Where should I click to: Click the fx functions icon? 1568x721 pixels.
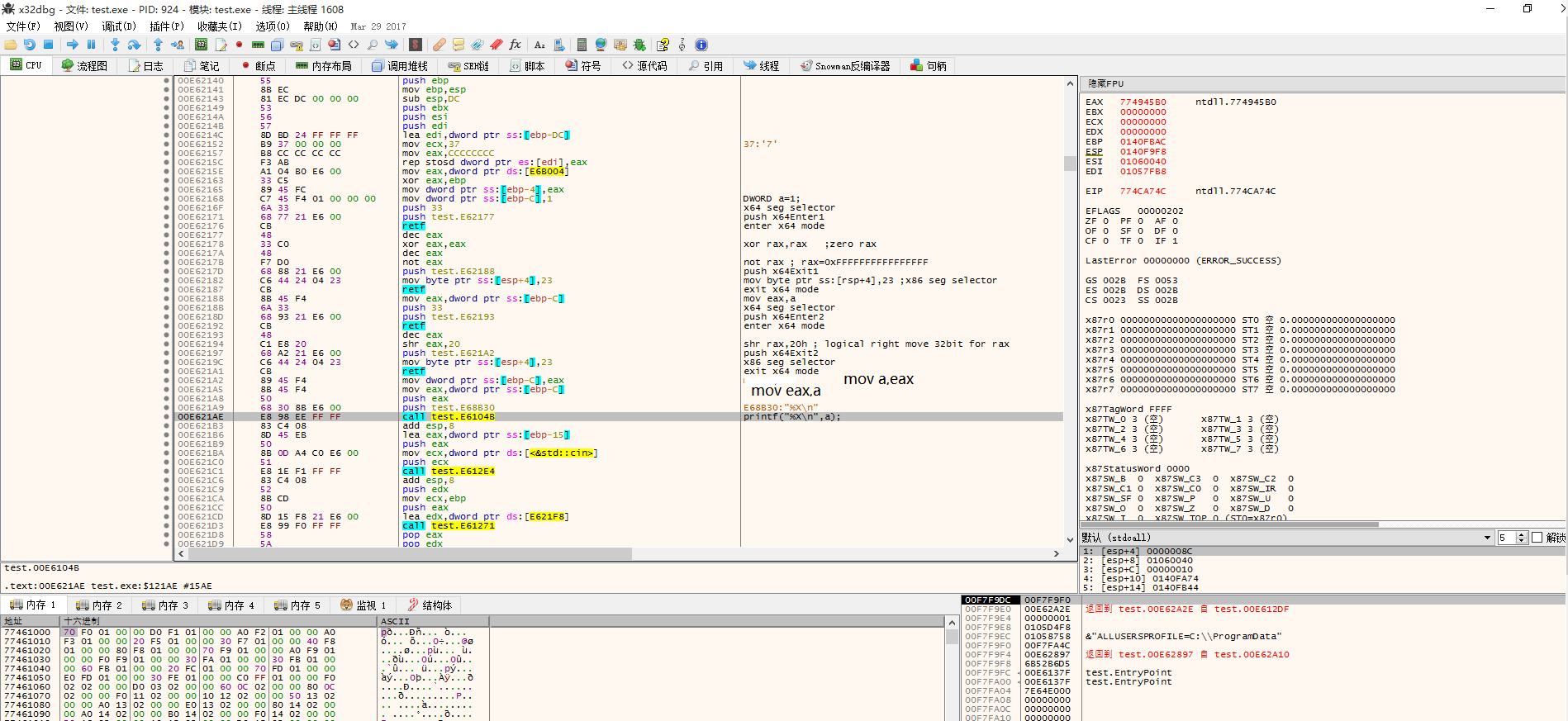[515, 45]
